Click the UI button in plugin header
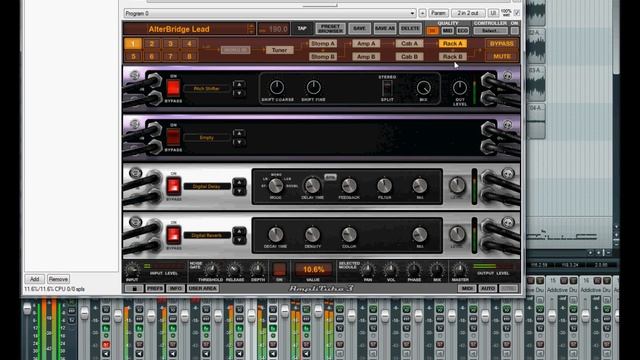 493,13
